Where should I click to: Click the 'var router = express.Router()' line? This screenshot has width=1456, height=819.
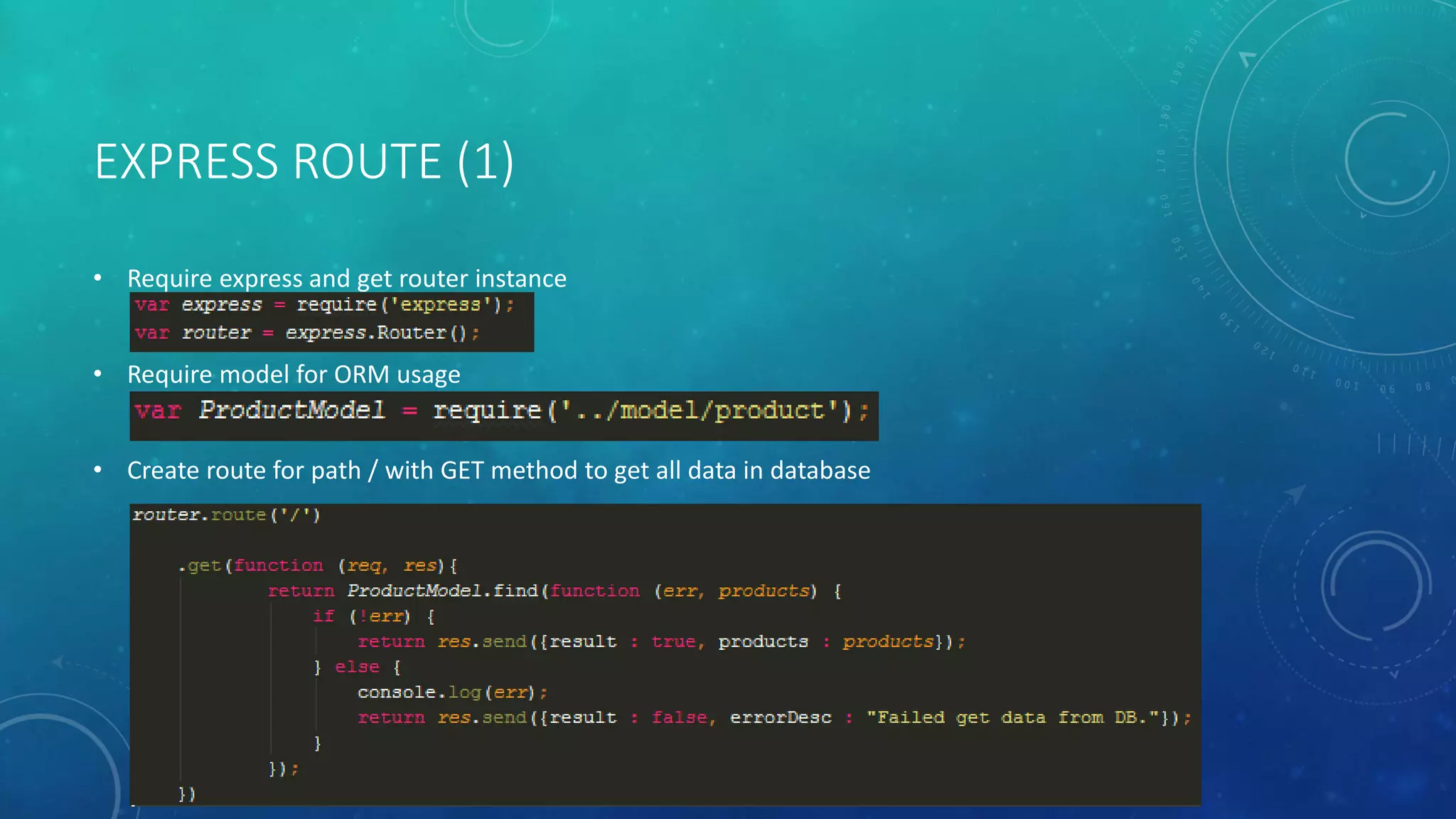[307, 333]
